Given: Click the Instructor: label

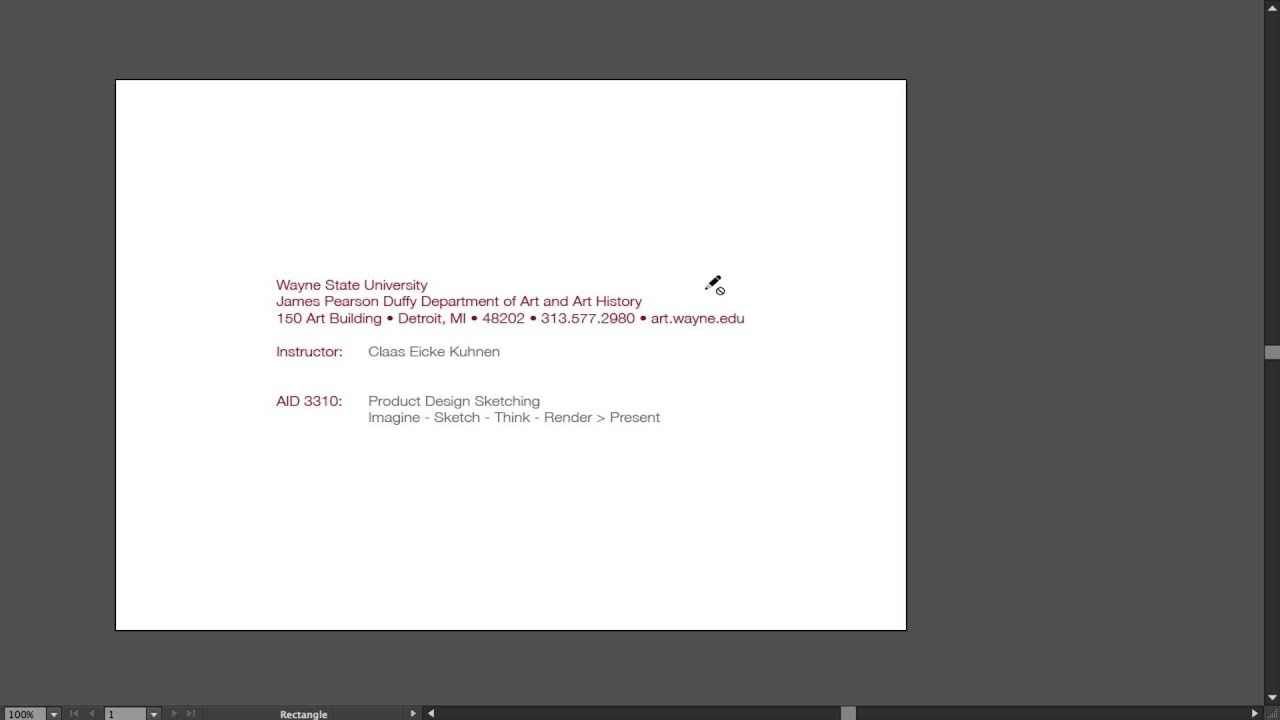Looking at the screenshot, I should click(309, 352).
